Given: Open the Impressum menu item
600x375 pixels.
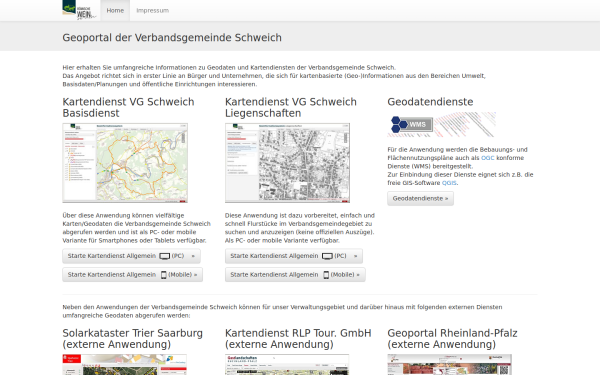Looking at the screenshot, I should click(152, 10).
